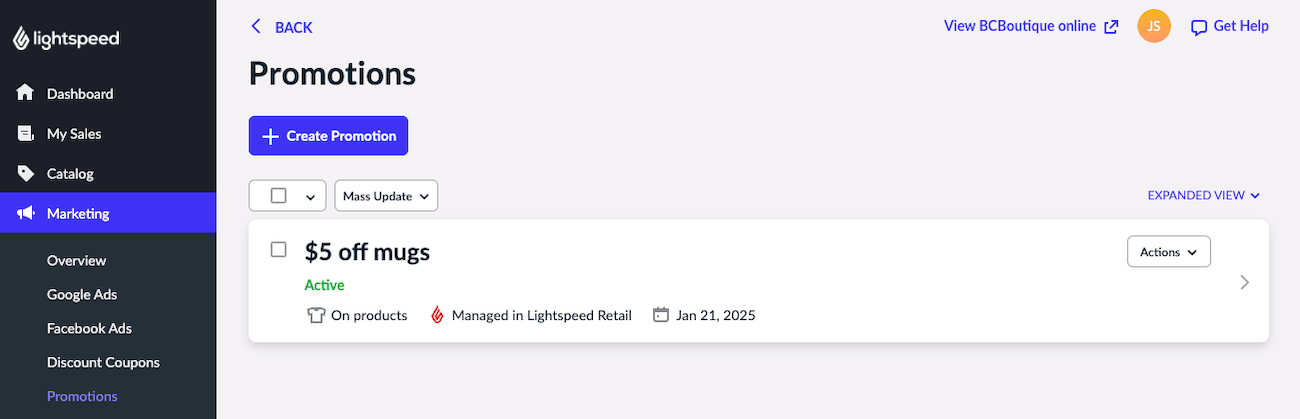Open promotion details with right chevron arrow
The image size is (1300, 419).
pyautogui.click(x=1245, y=282)
